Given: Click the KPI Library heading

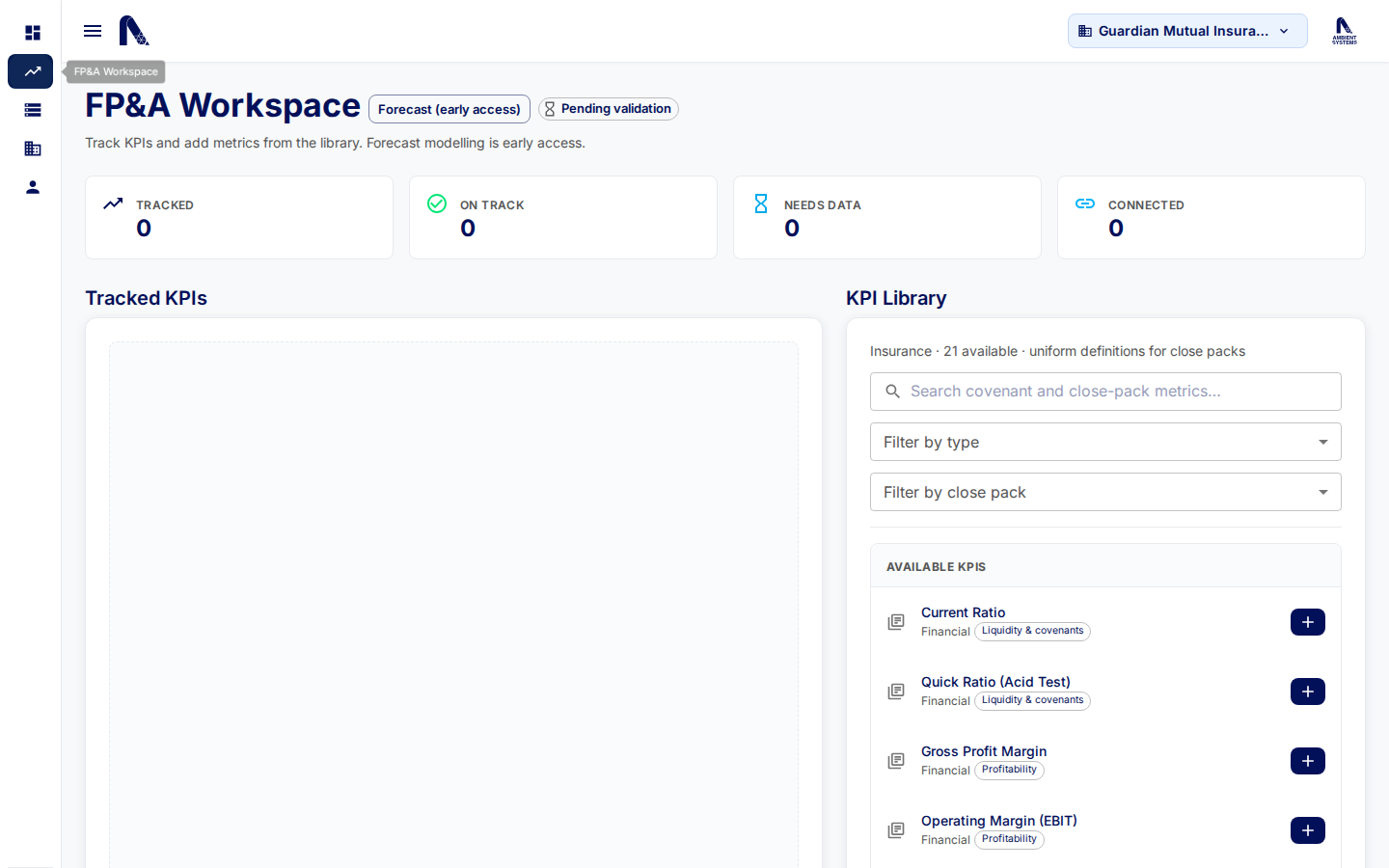Looking at the screenshot, I should [896, 298].
